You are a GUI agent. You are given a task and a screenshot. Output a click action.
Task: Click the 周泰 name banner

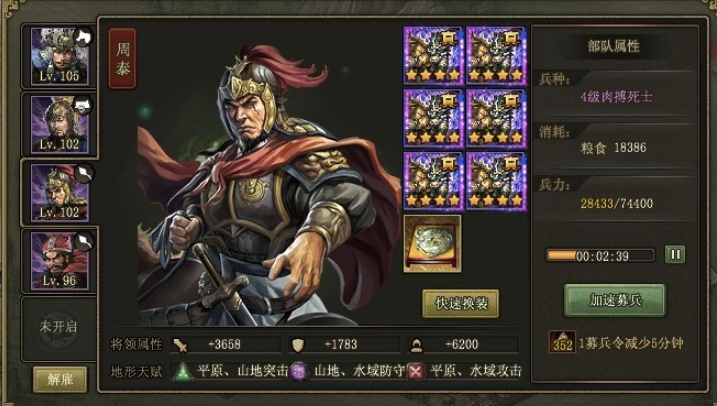tap(123, 59)
